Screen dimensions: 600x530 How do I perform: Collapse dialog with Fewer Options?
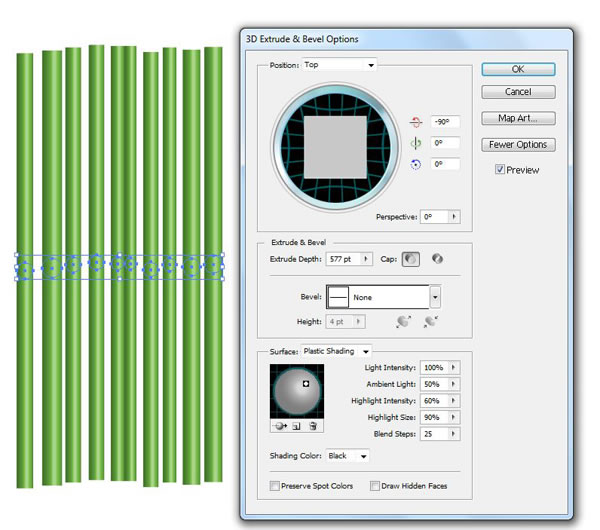(x=517, y=144)
